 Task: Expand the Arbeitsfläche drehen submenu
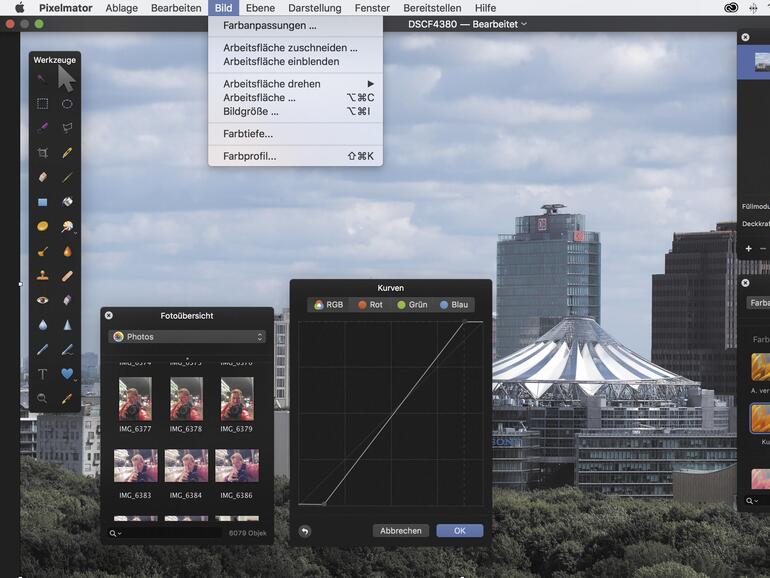pyautogui.click(x=296, y=83)
